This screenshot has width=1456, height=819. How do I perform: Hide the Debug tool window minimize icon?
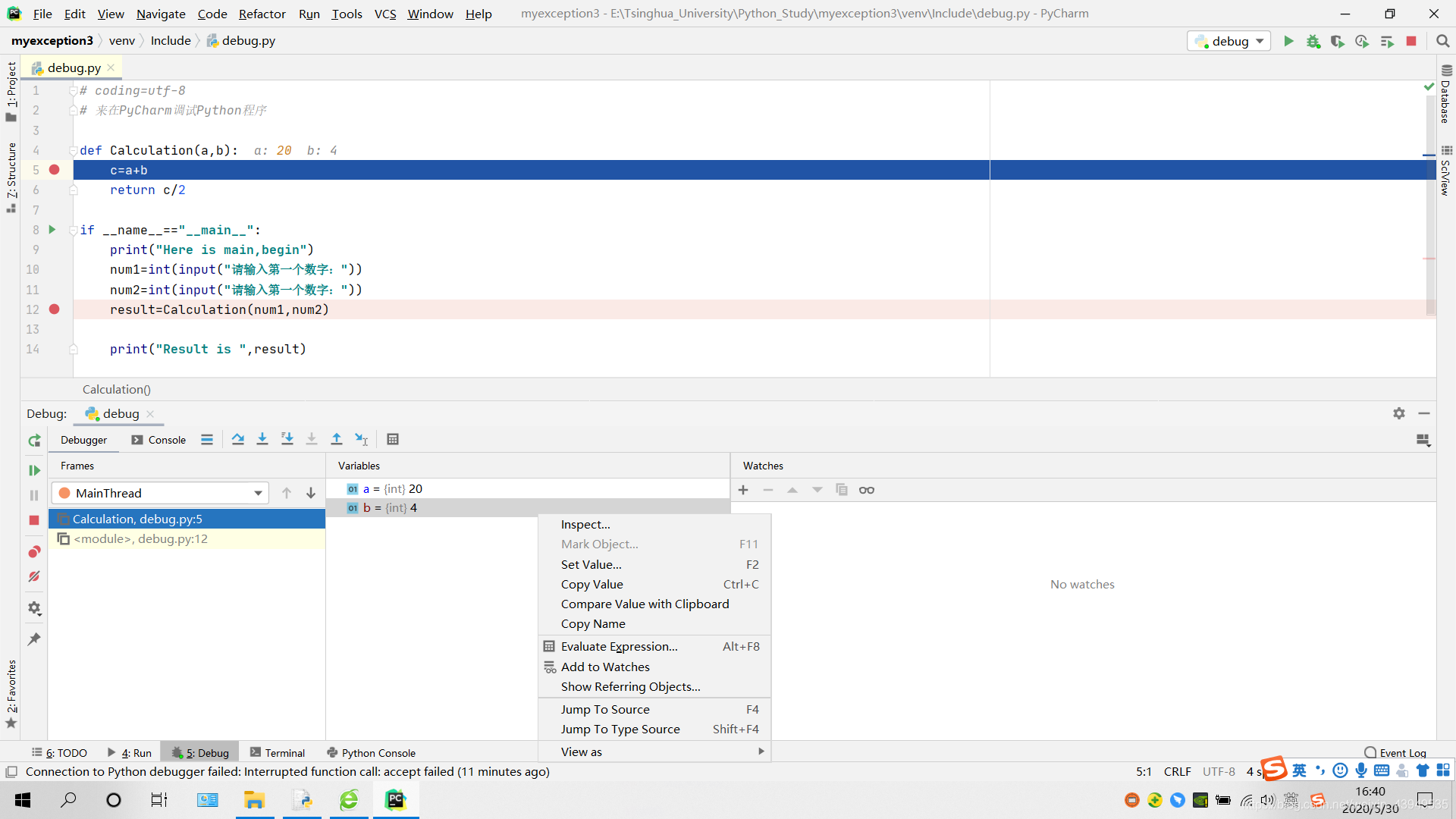point(1424,413)
